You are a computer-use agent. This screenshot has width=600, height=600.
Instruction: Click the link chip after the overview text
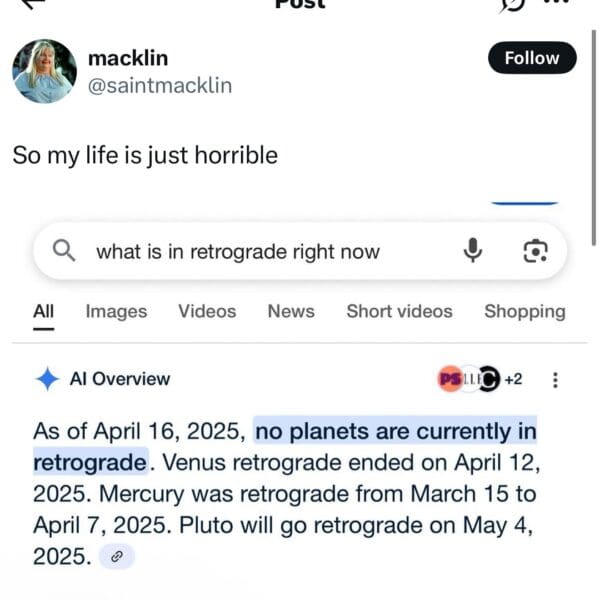click(116, 557)
